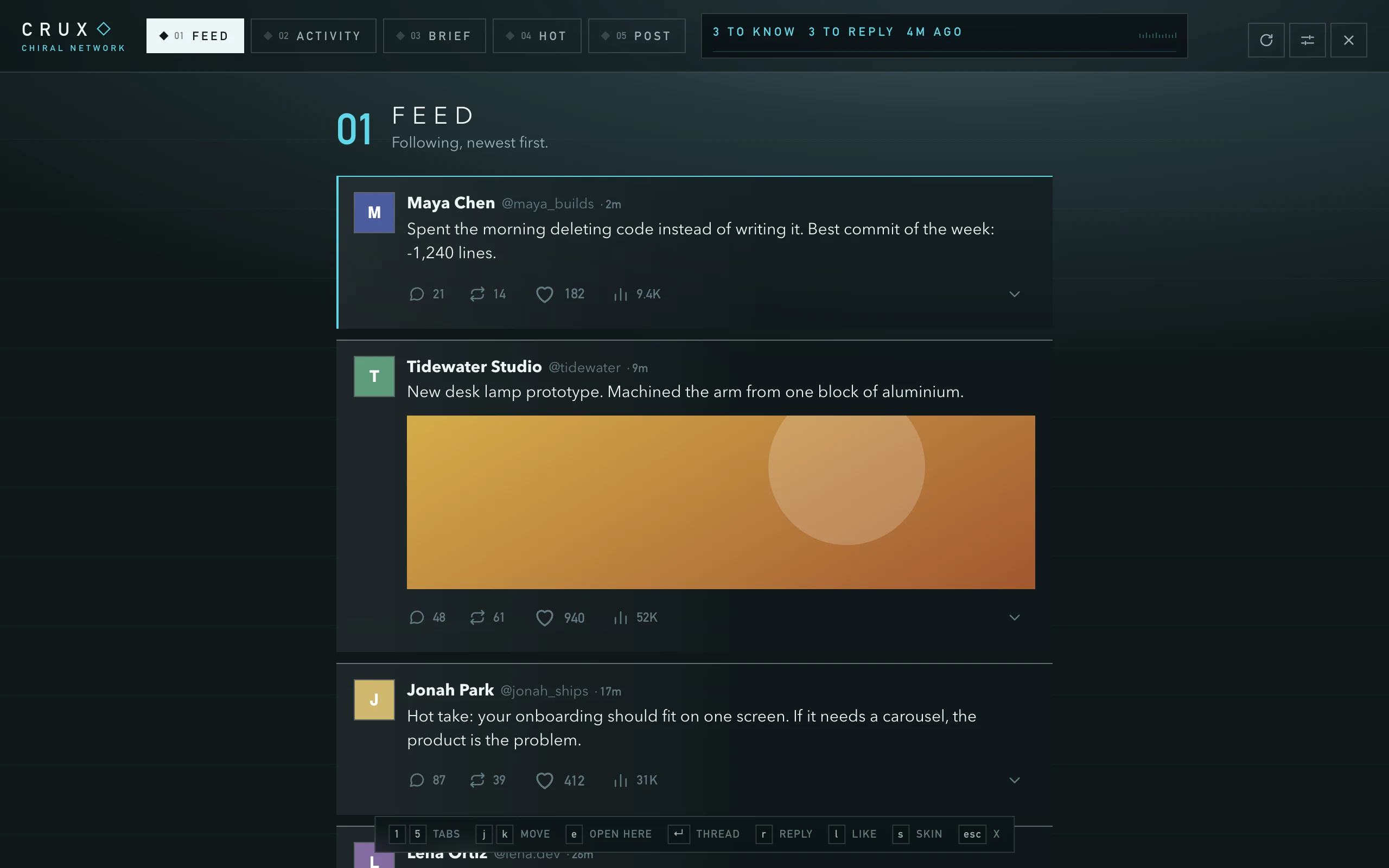The image size is (1389, 868).
Task: Close the overlay with the X icon
Action: [1348, 40]
